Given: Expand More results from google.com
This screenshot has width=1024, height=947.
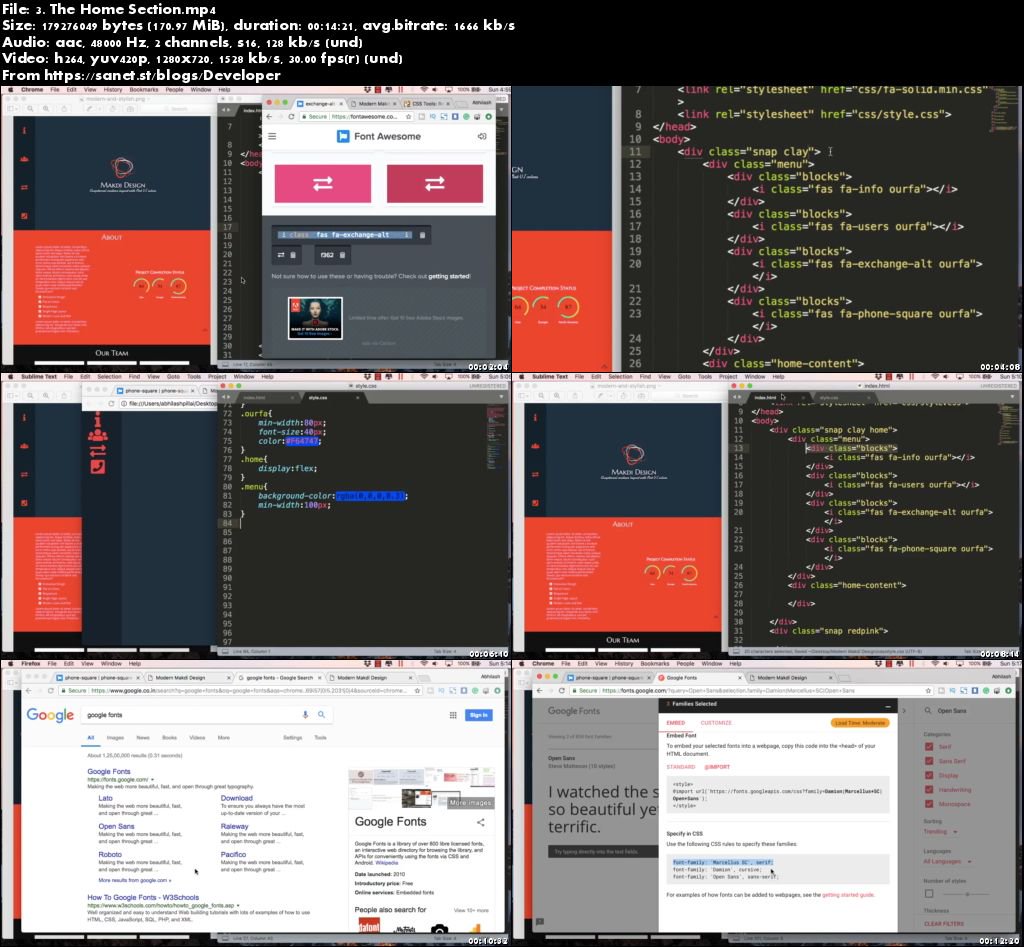Looking at the screenshot, I should click(135, 880).
